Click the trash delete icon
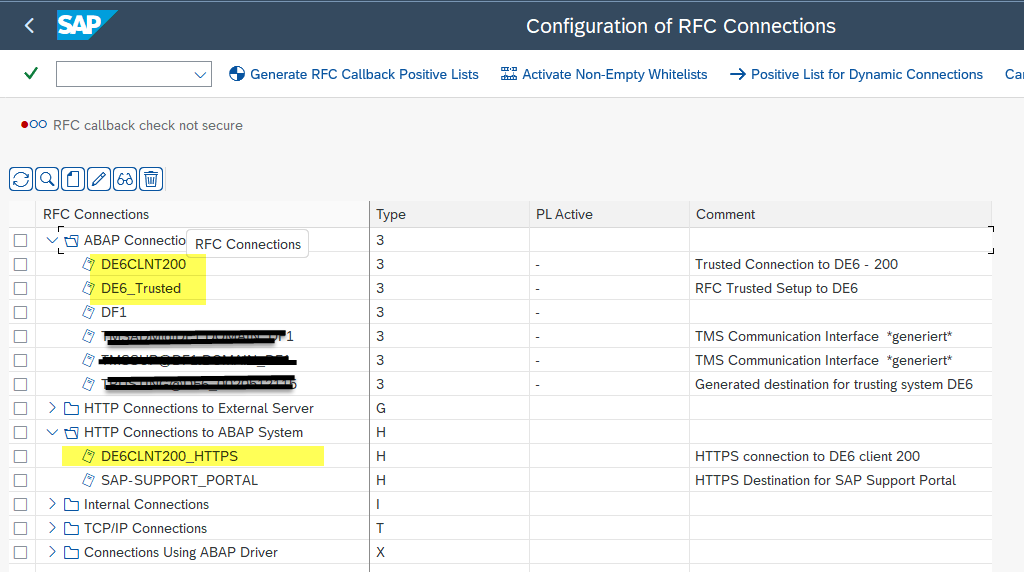This screenshot has height=572, width=1024. coord(151,179)
